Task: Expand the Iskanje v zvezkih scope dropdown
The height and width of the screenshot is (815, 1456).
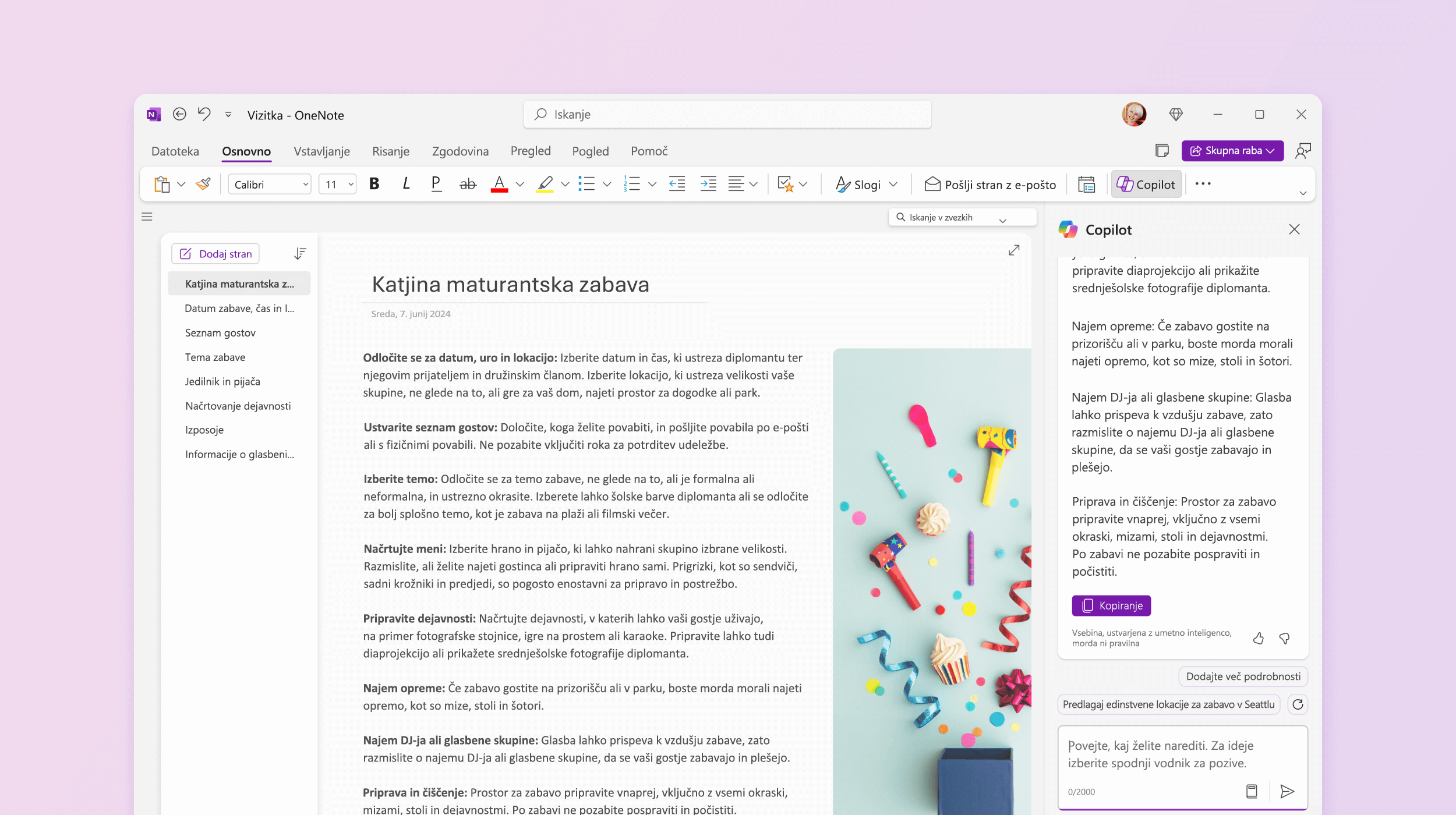Action: click(x=1002, y=220)
